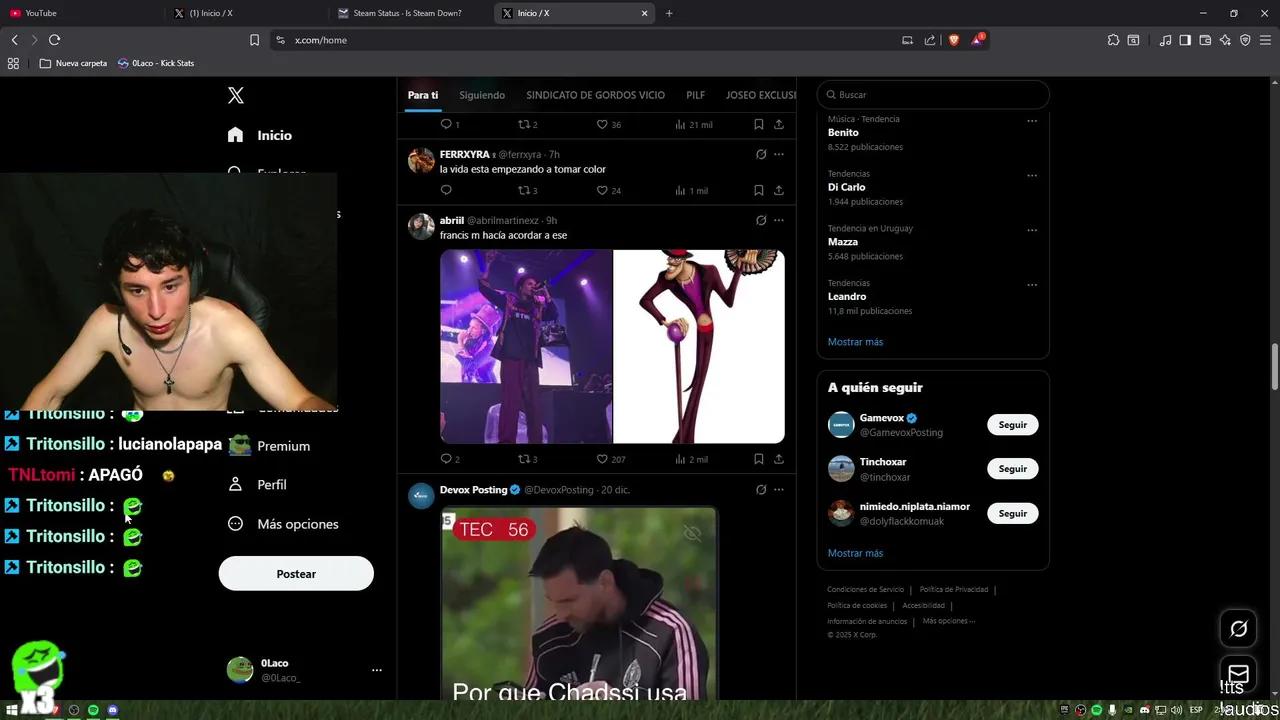Open PILF timeline tab

click(696, 95)
